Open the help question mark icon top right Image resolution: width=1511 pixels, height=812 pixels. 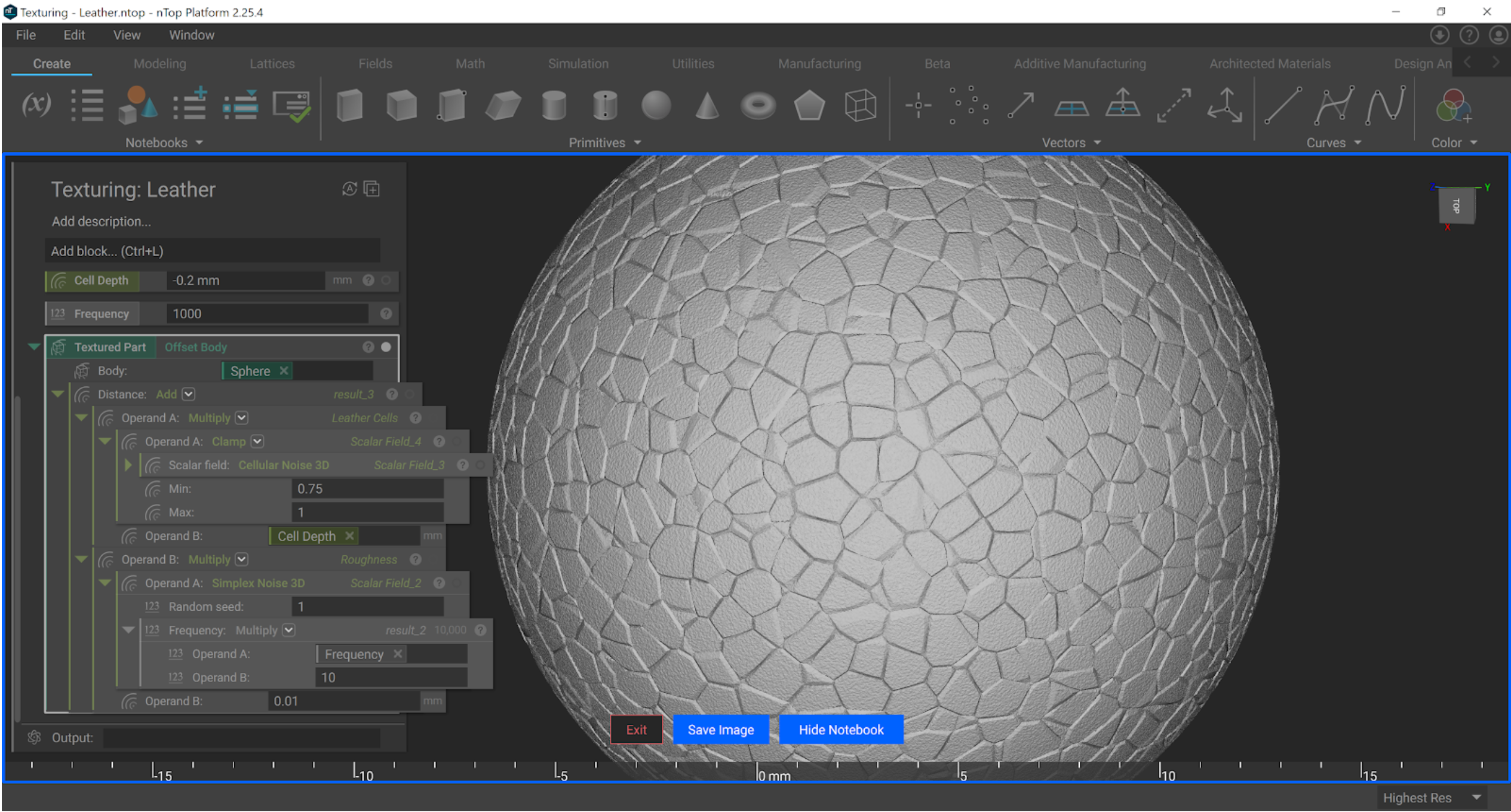tap(1469, 35)
